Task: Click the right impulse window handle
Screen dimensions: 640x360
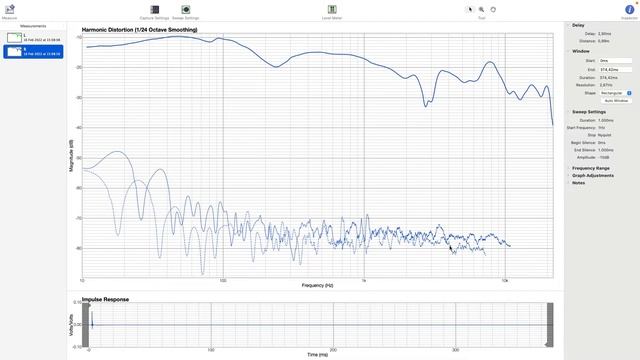Action: click(x=550, y=325)
